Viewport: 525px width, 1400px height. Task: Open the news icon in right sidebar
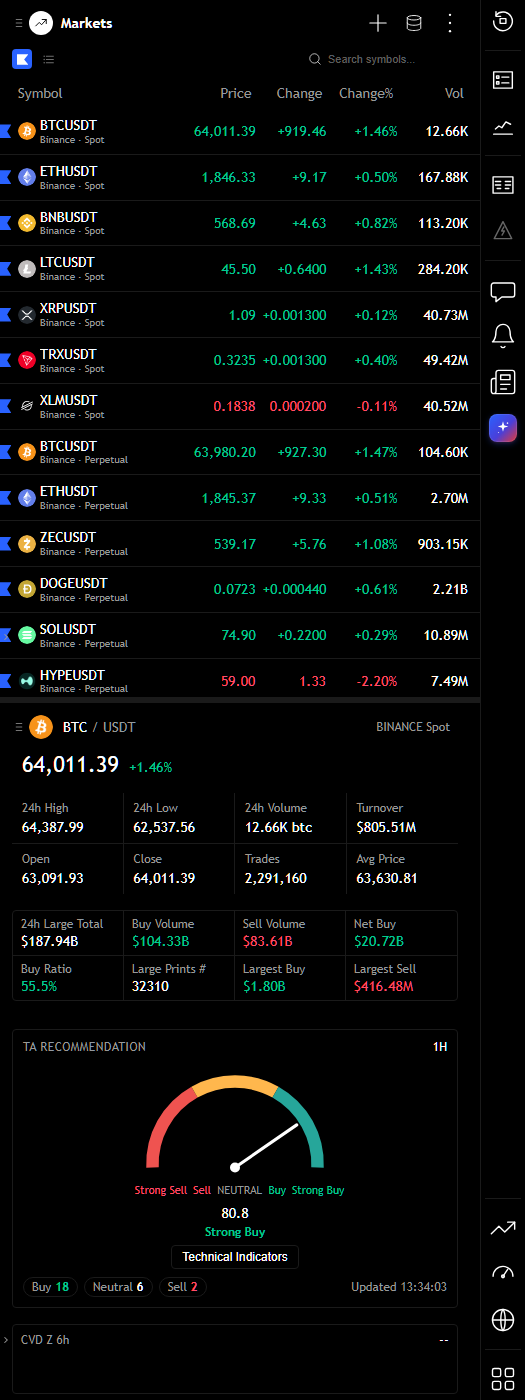point(503,382)
